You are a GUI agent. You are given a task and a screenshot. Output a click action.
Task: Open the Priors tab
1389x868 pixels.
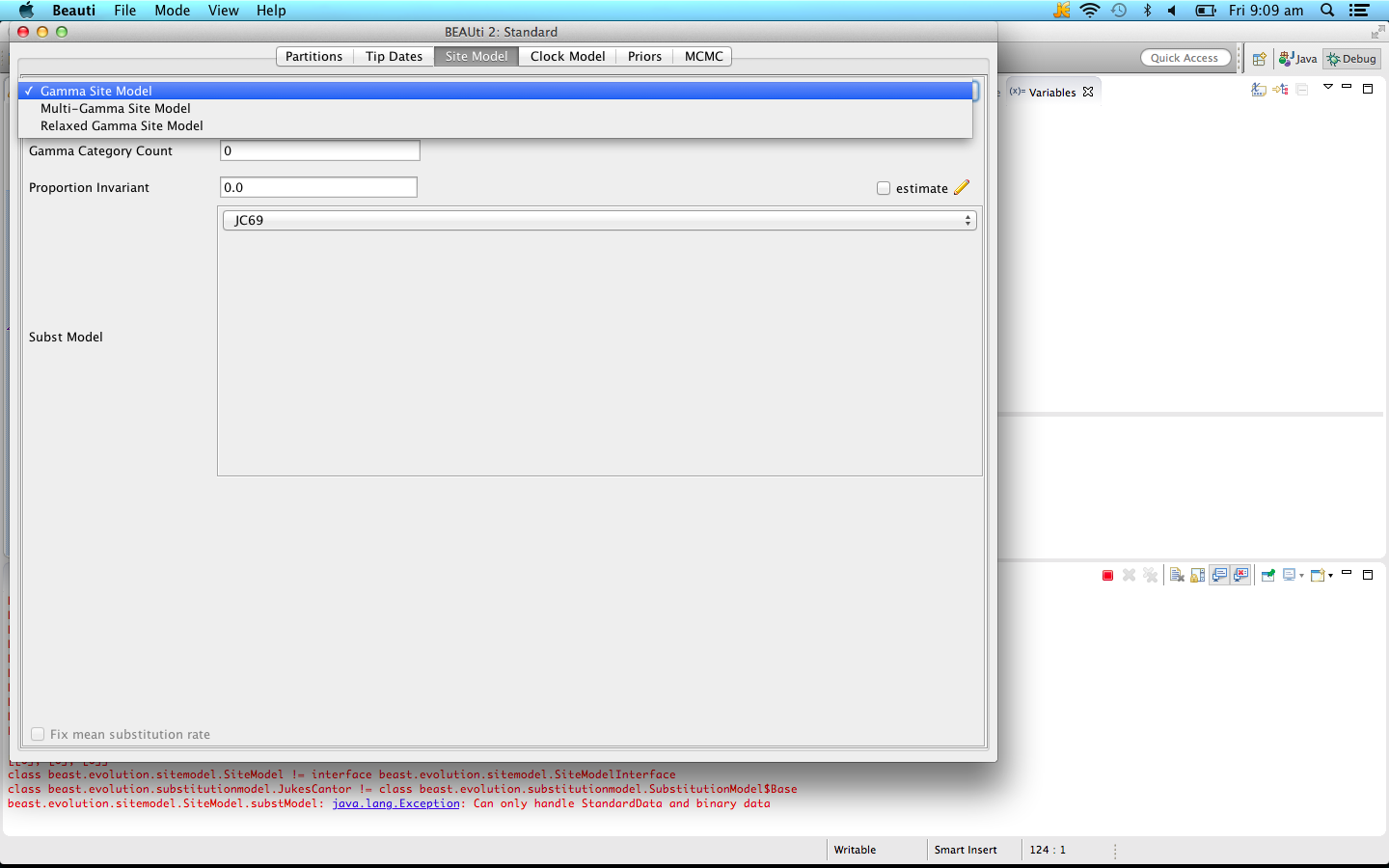click(644, 57)
